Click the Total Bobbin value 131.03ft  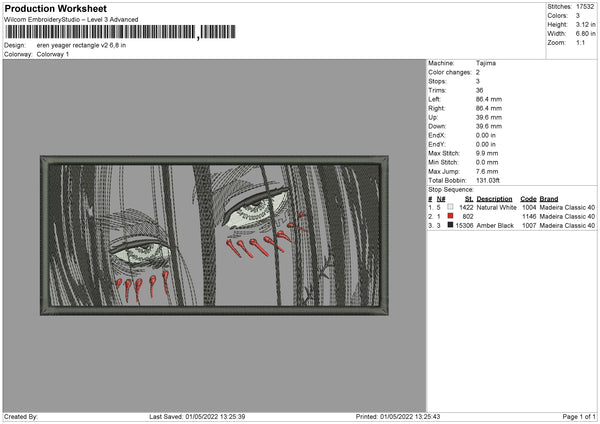488,180
